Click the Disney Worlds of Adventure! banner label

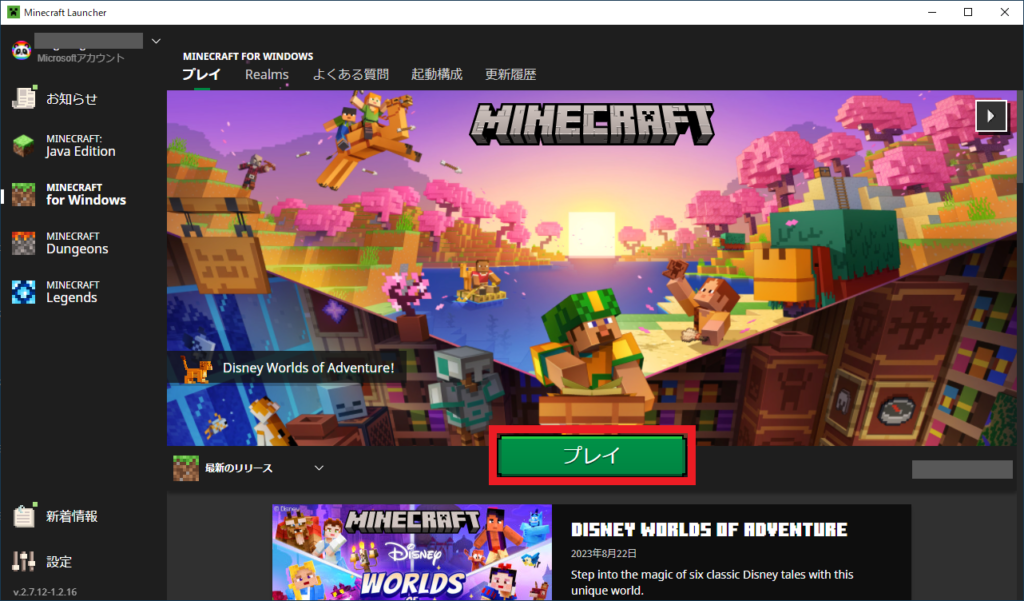(x=308, y=368)
